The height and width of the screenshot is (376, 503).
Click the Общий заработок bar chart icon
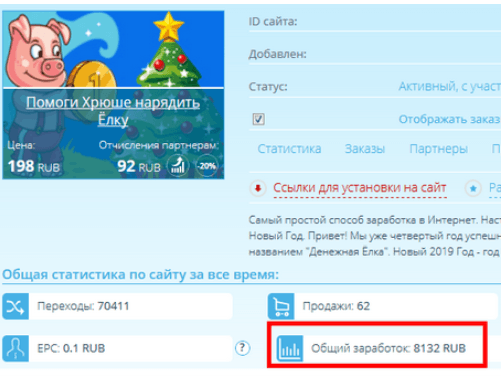pos(290,348)
